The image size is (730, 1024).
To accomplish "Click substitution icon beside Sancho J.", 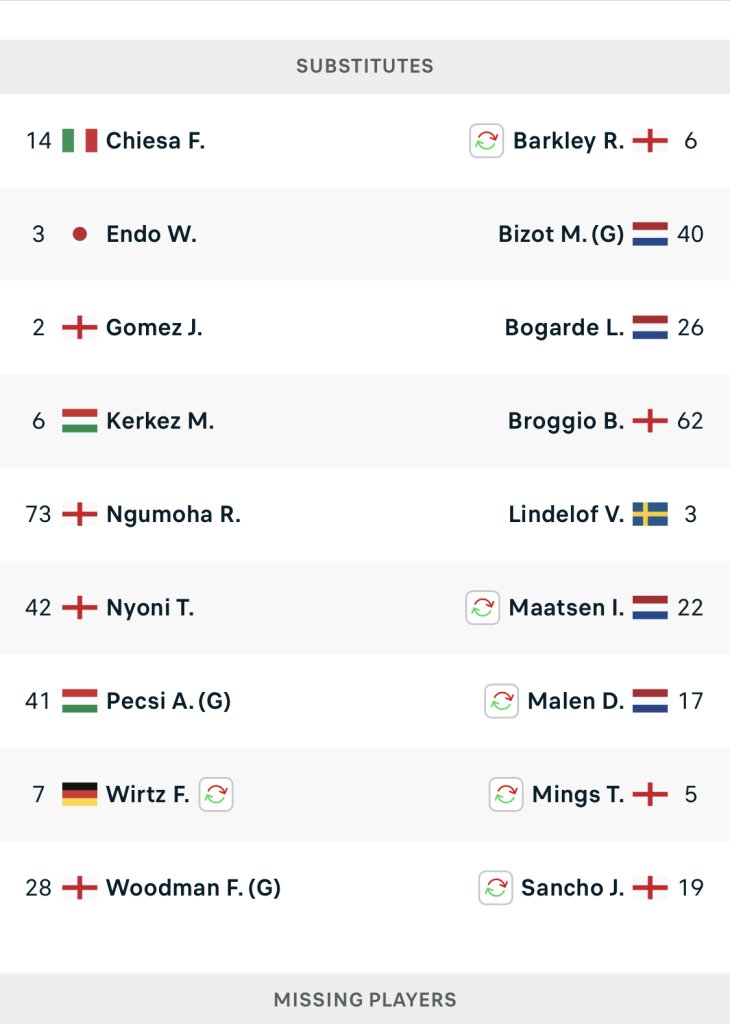I will 495,888.
